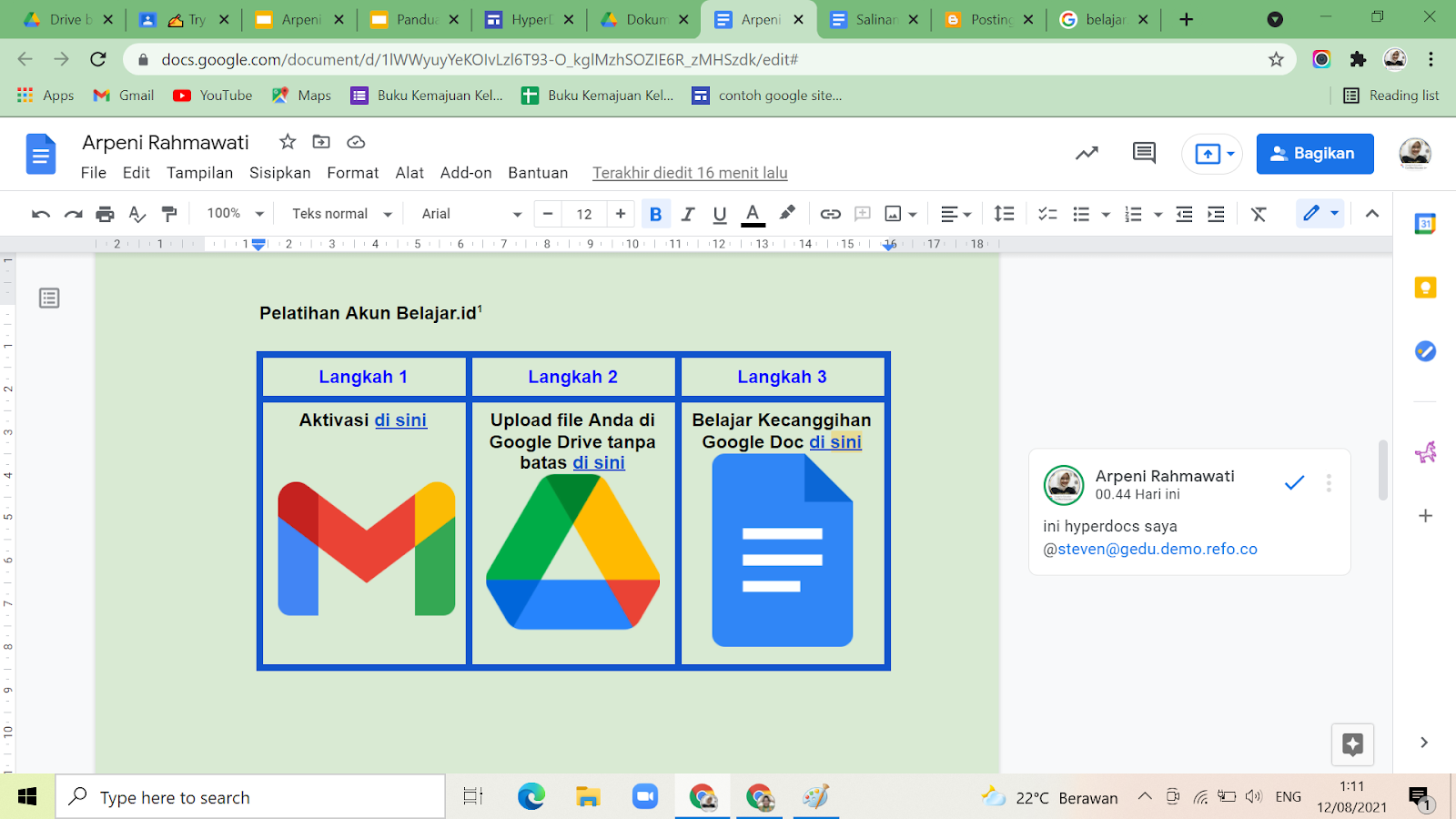
Task: Open line and paragraph spacing options
Action: (1004, 214)
